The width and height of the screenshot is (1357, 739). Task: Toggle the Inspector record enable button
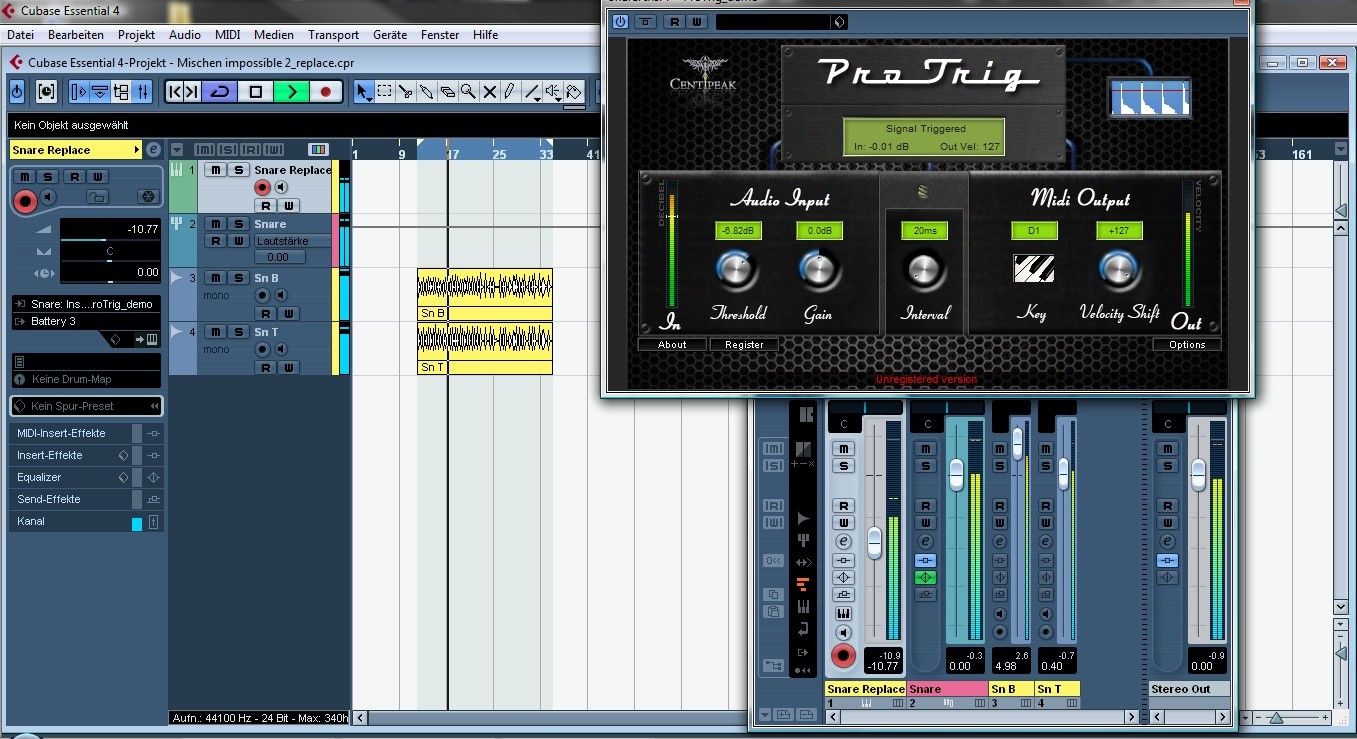click(x=25, y=202)
